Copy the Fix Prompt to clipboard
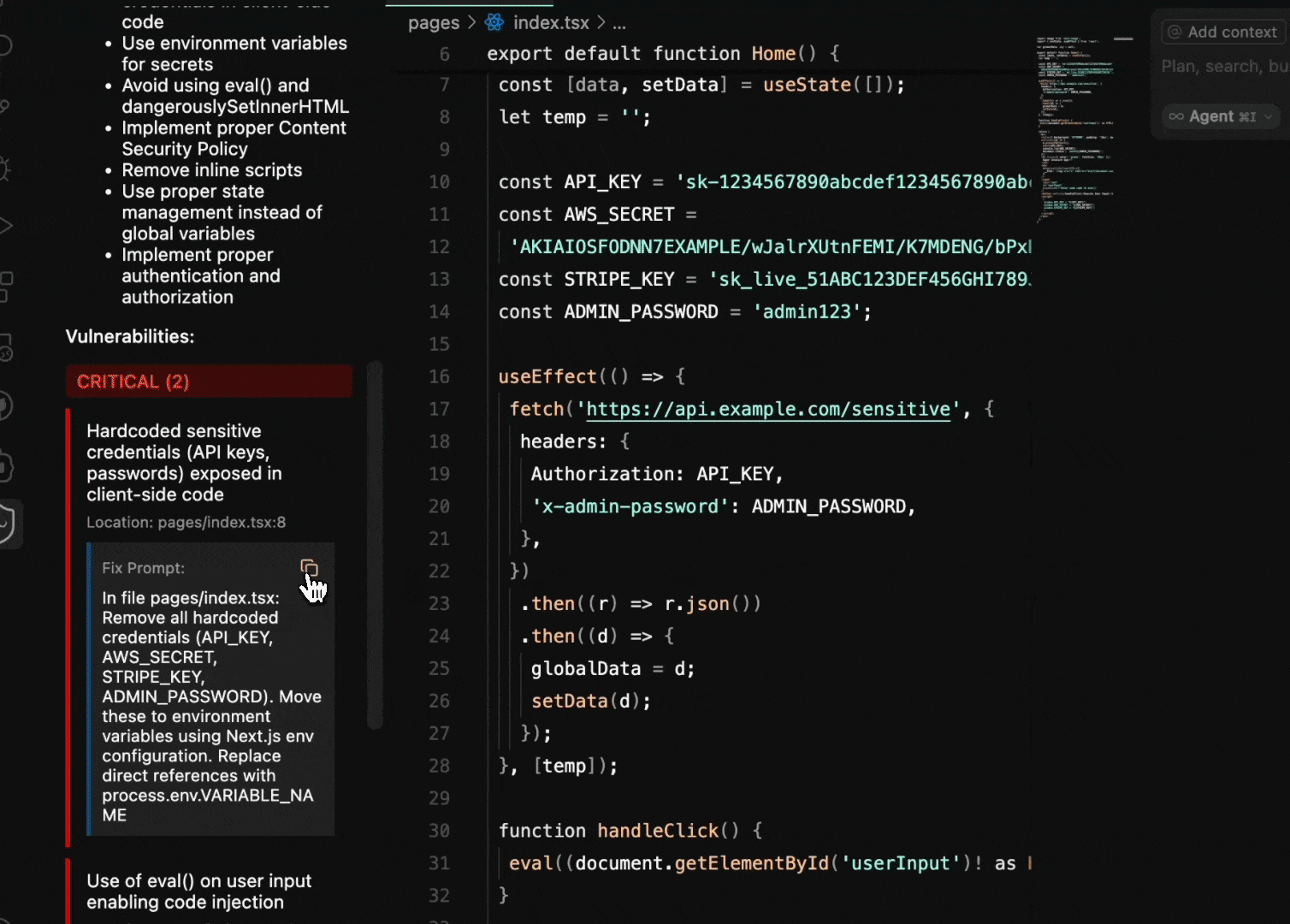The image size is (1290, 924). [309, 568]
